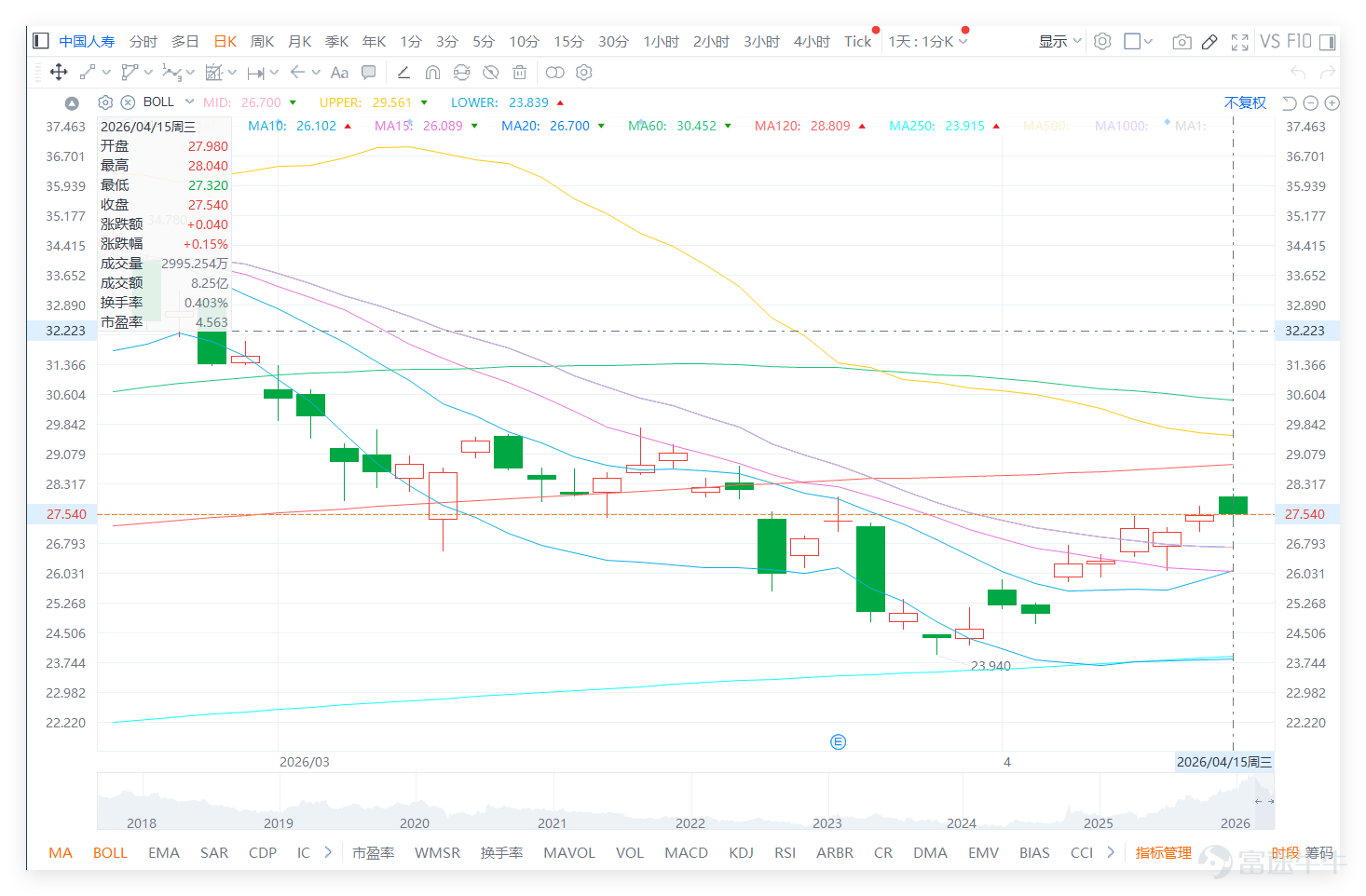Show more sub-indicators after CCI
This screenshot has width=1366, height=896.
point(1111,851)
